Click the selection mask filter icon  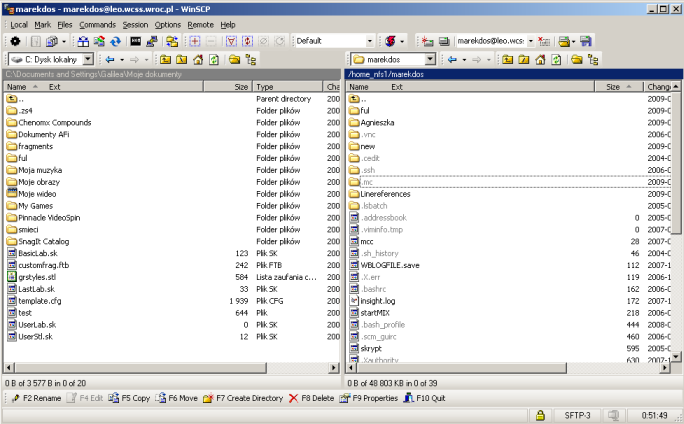(231, 41)
